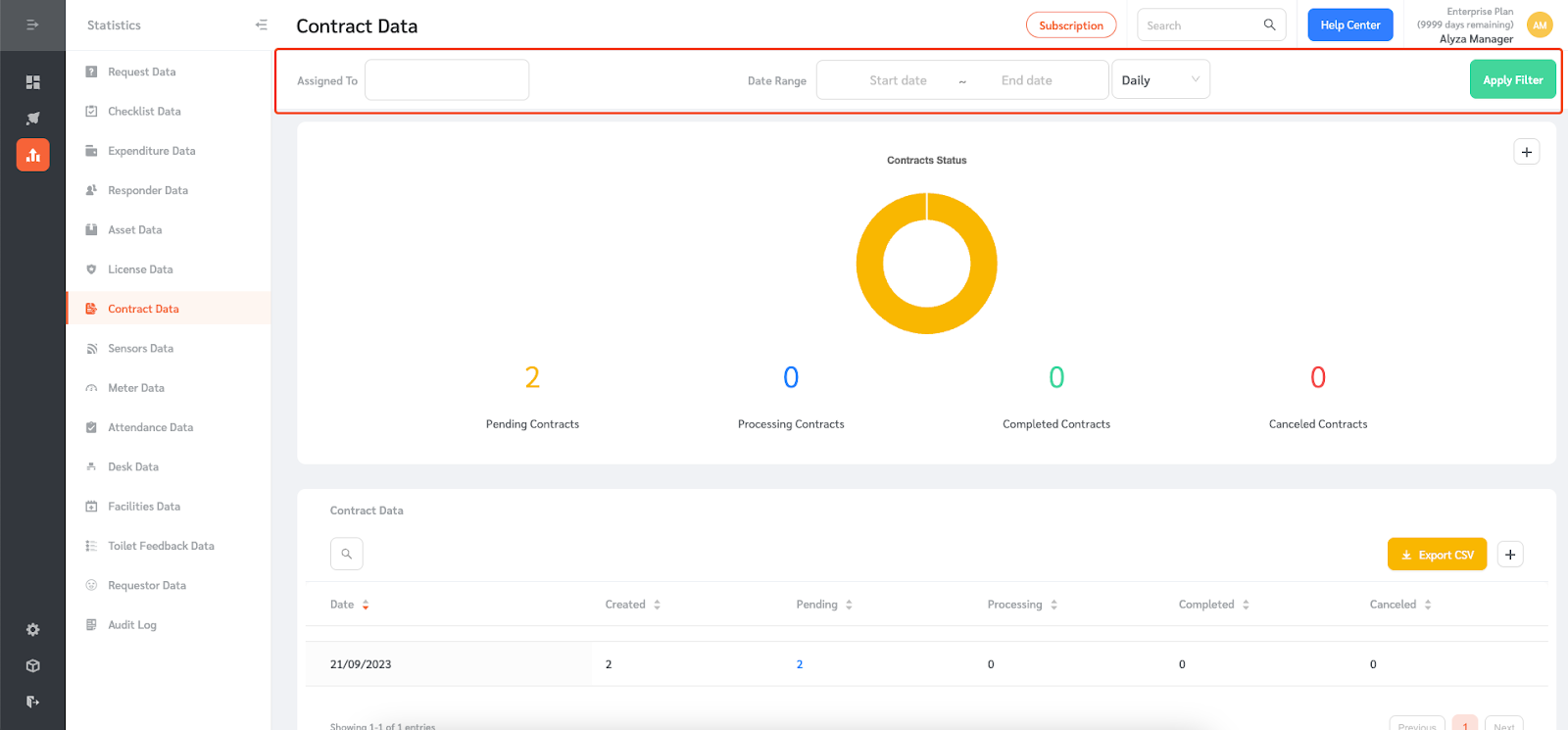The height and width of the screenshot is (730, 1568).
Task: Click the Audit Log icon
Action: click(x=91, y=625)
